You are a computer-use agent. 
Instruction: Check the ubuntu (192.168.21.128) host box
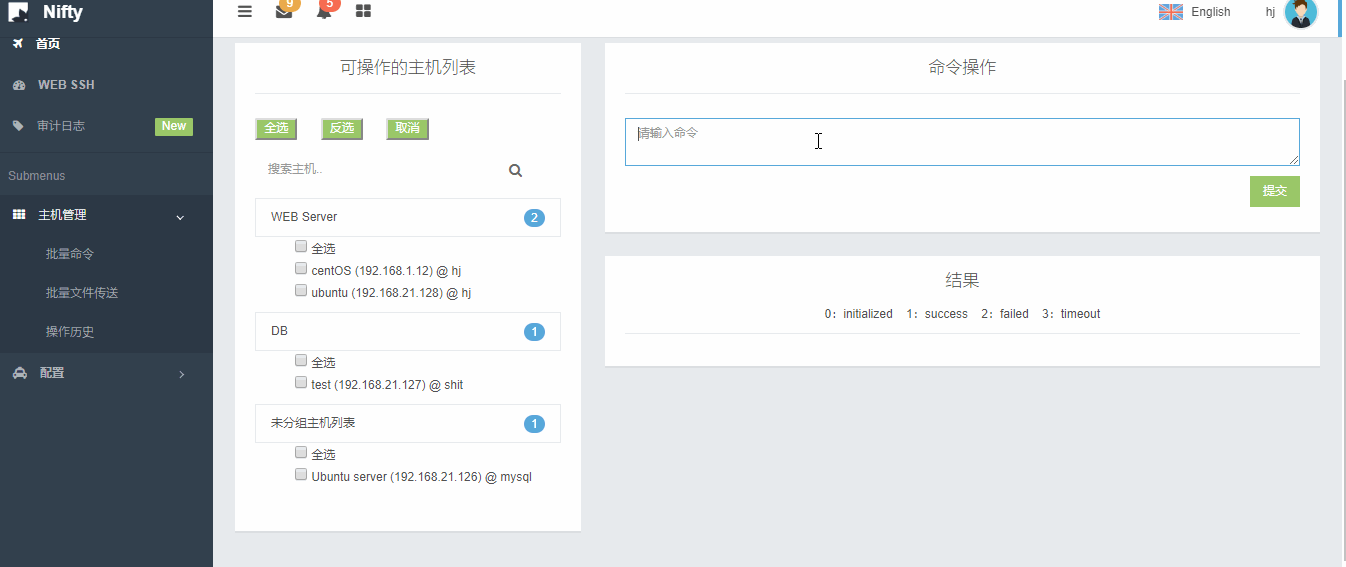tap(301, 290)
